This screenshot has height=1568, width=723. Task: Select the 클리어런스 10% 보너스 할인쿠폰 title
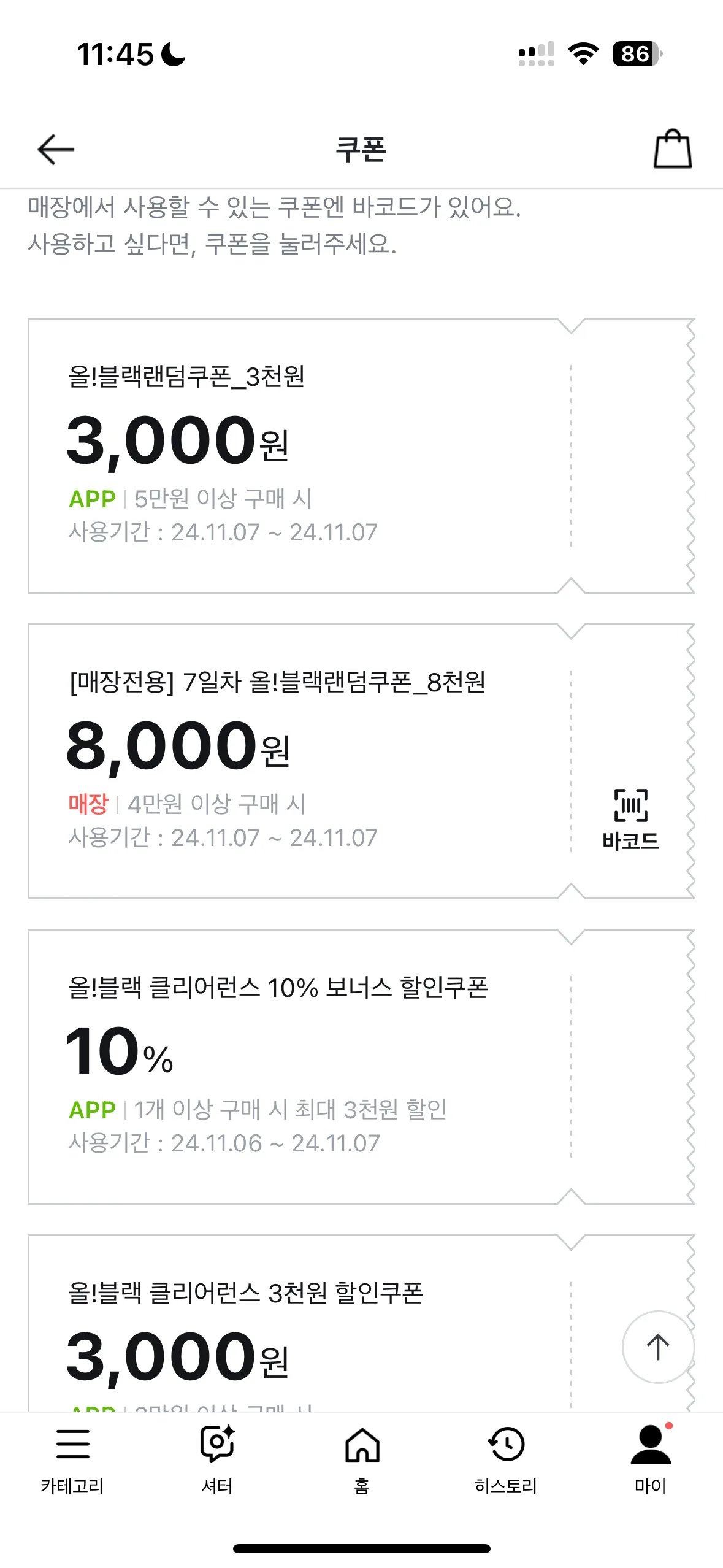tap(278, 987)
